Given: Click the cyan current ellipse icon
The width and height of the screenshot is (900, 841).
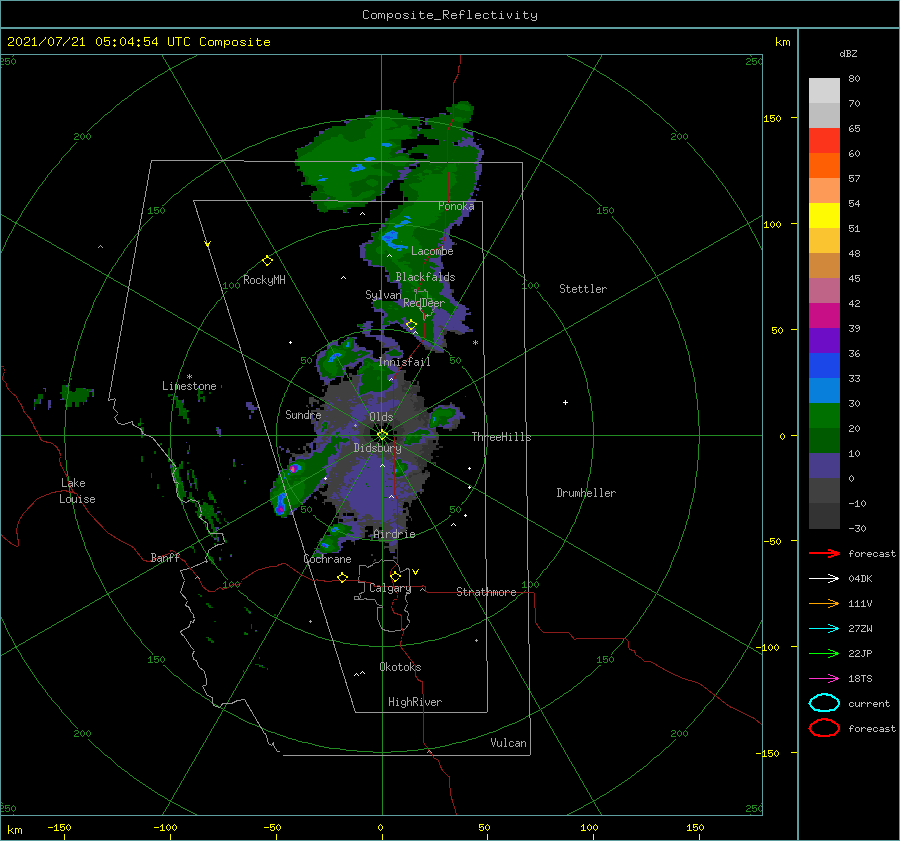Looking at the screenshot, I should tap(824, 703).
